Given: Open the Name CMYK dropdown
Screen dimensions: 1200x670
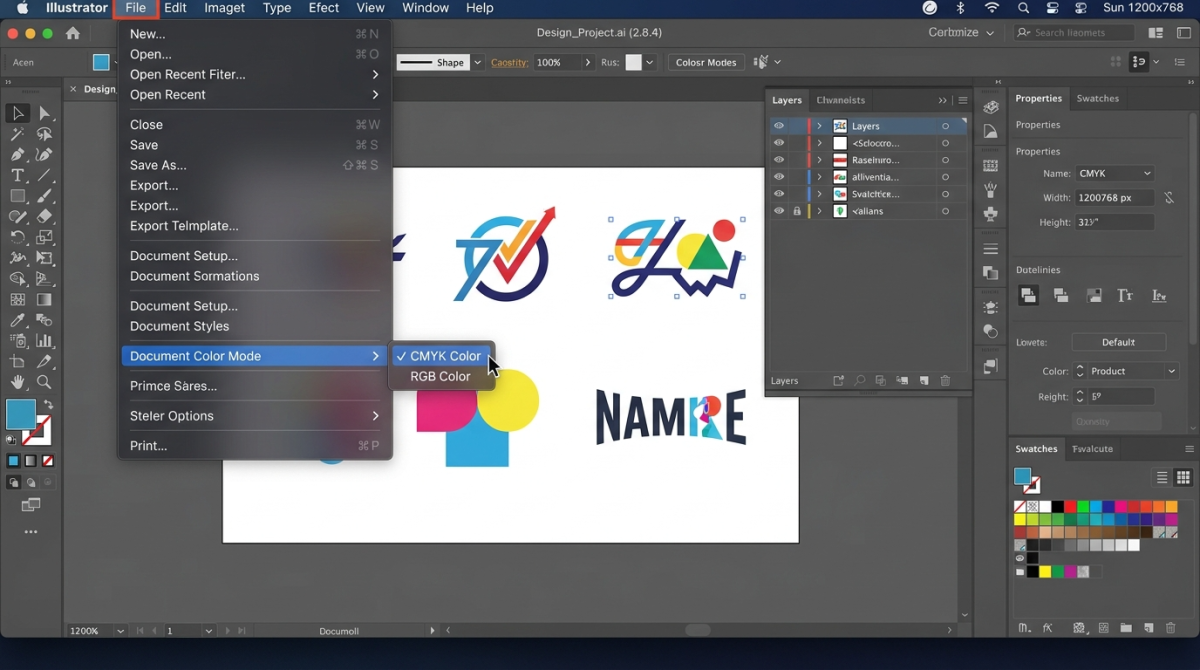Looking at the screenshot, I should coord(1114,173).
